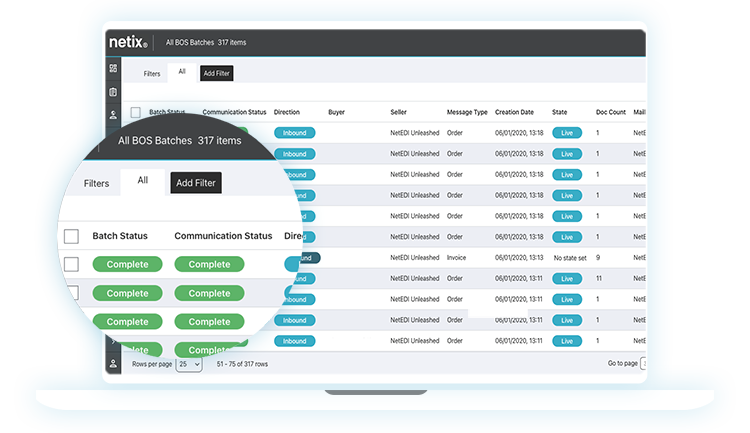The height and width of the screenshot is (433, 750).
Task: Sort by the Doc Count column header
Action: [611, 112]
